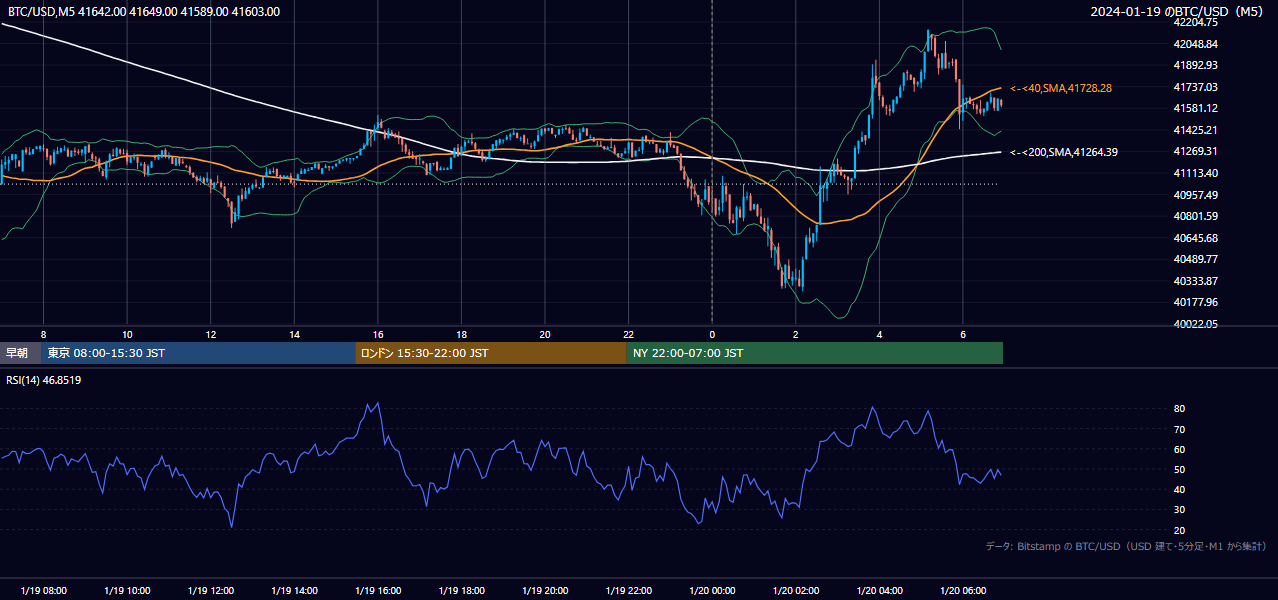Click price axis value 40333.87
The width and height of the screenshot is (1278, 600).
point(1196,281)
